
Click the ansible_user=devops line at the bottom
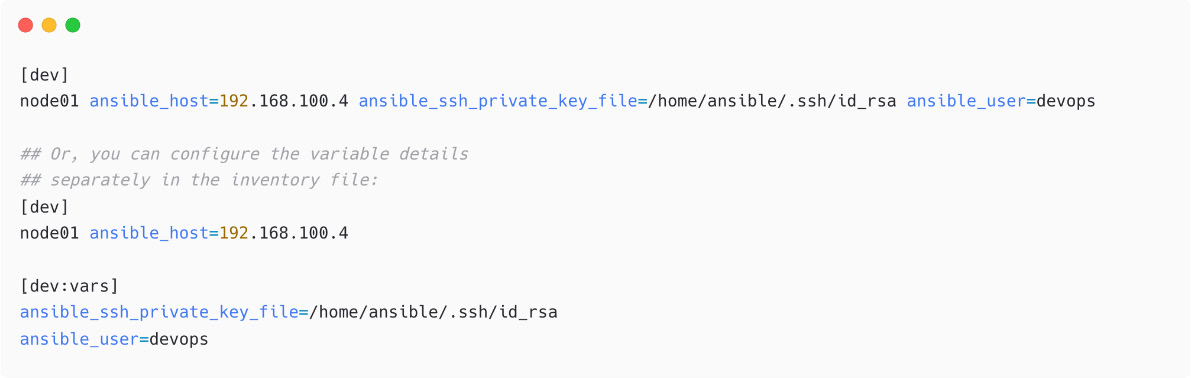pyautogui.click(x=114, y=339)
